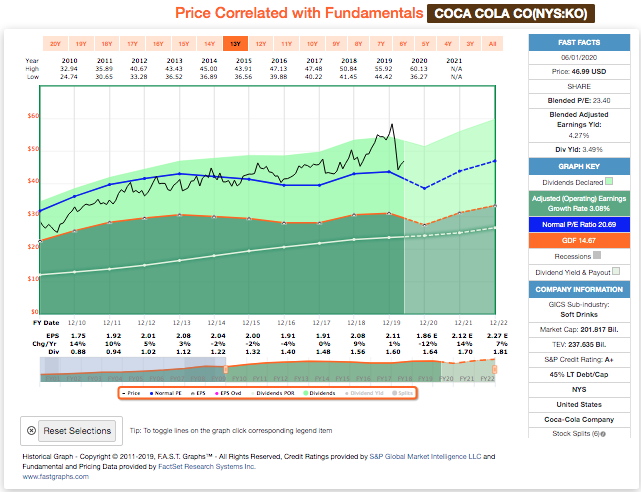Toggle the EPS Ovd legend item
The height and width of the screenshot is (492, 641).
click(x=228, y=393)
